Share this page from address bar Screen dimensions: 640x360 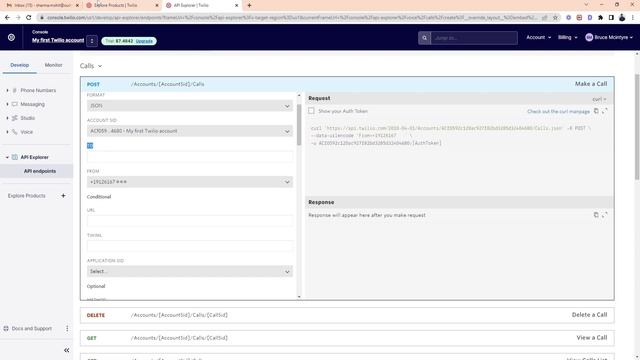544,18
